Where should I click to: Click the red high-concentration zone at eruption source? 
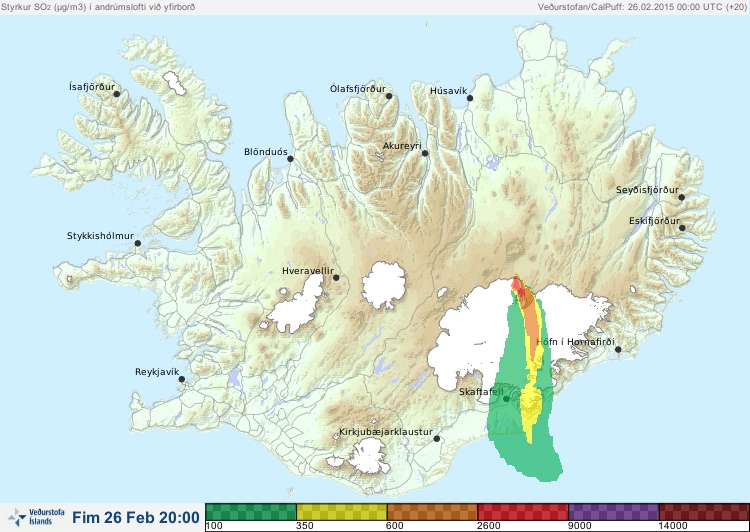click(x=517, y=285)
